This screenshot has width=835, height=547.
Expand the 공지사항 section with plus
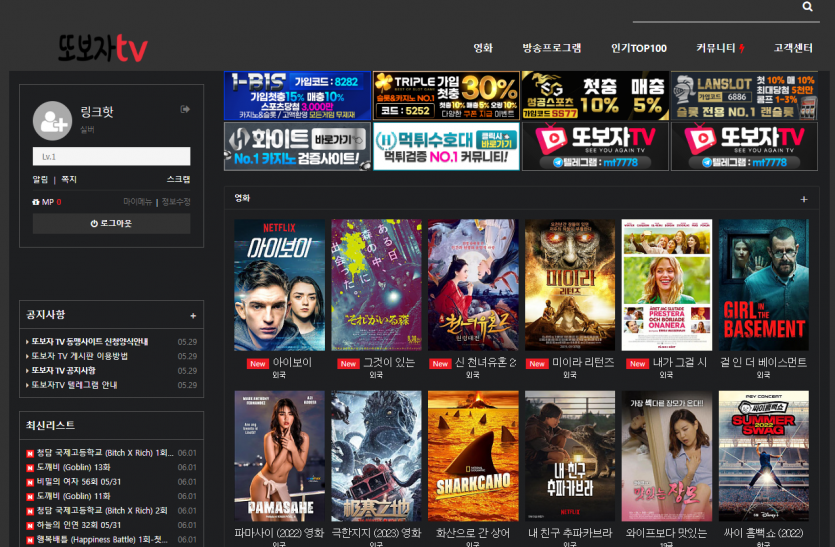tap(193, 315)
